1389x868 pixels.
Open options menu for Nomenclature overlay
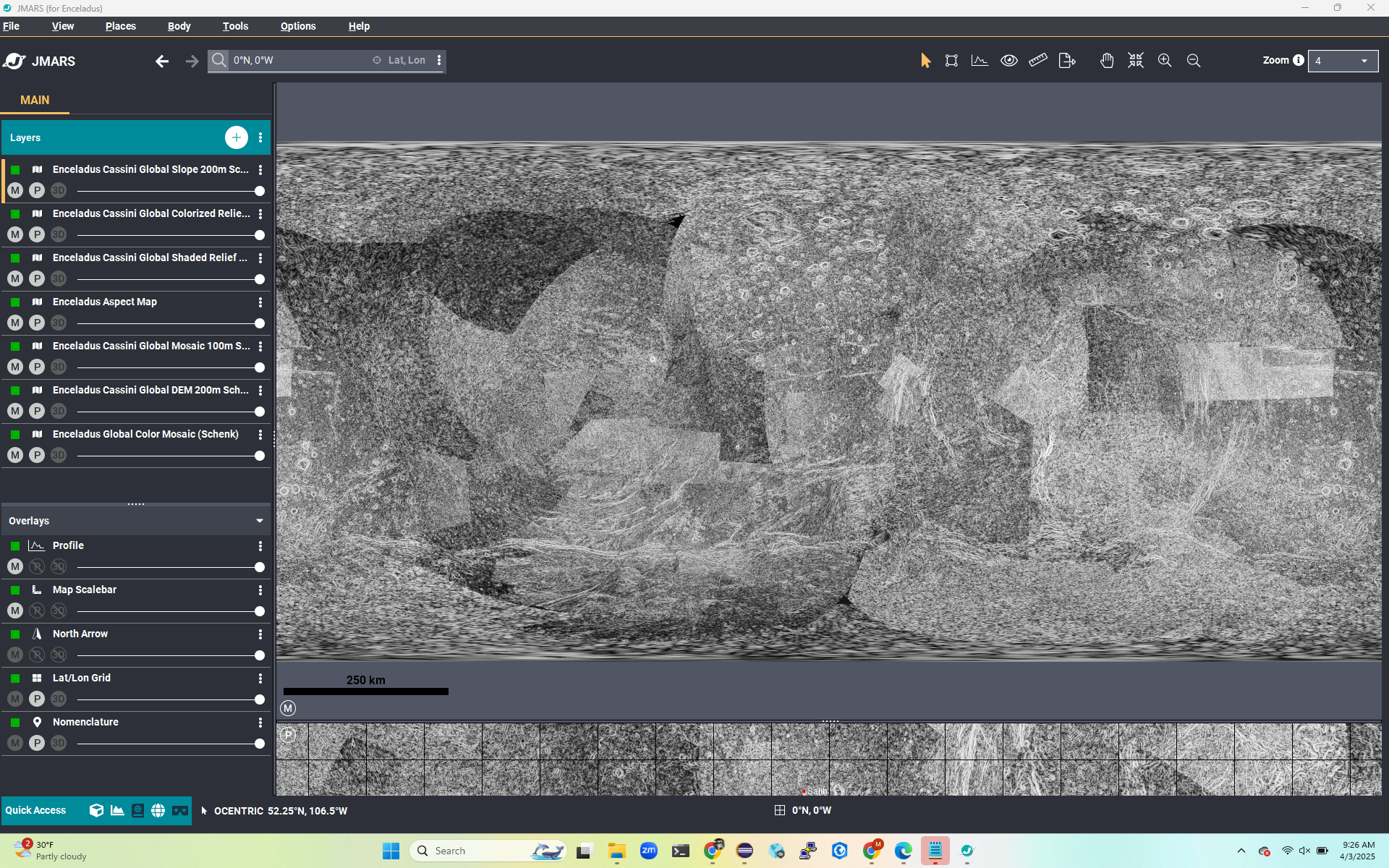[260, 723]
